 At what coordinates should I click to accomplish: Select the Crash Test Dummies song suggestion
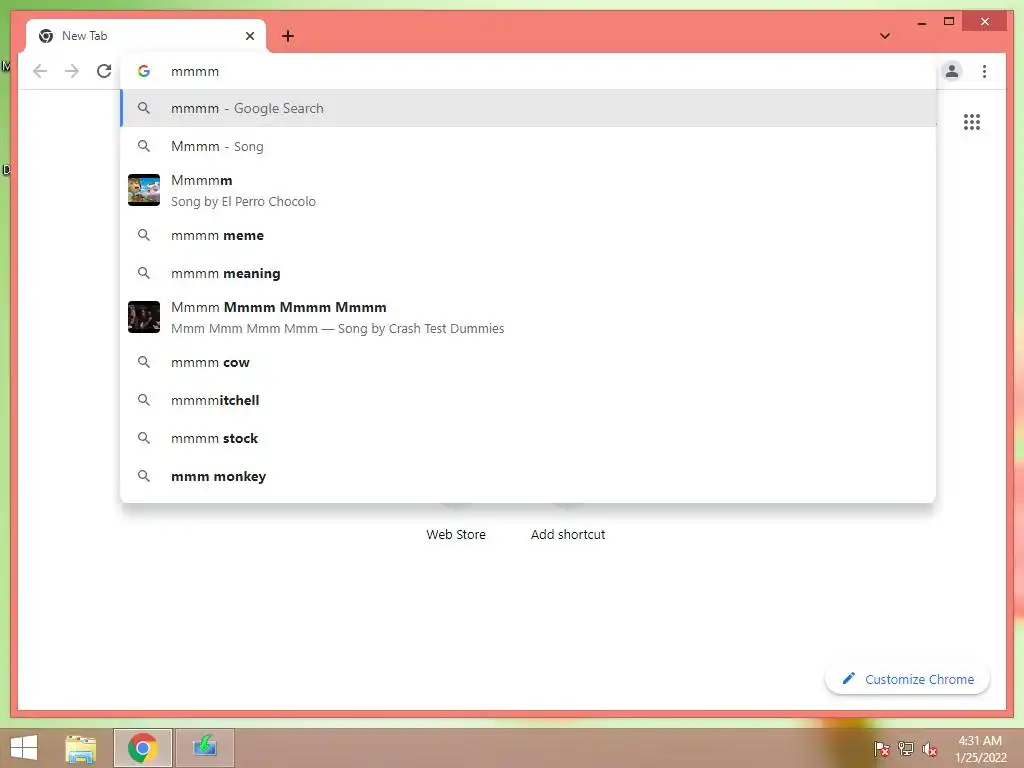pyautogui.click(x=528, y=317)
